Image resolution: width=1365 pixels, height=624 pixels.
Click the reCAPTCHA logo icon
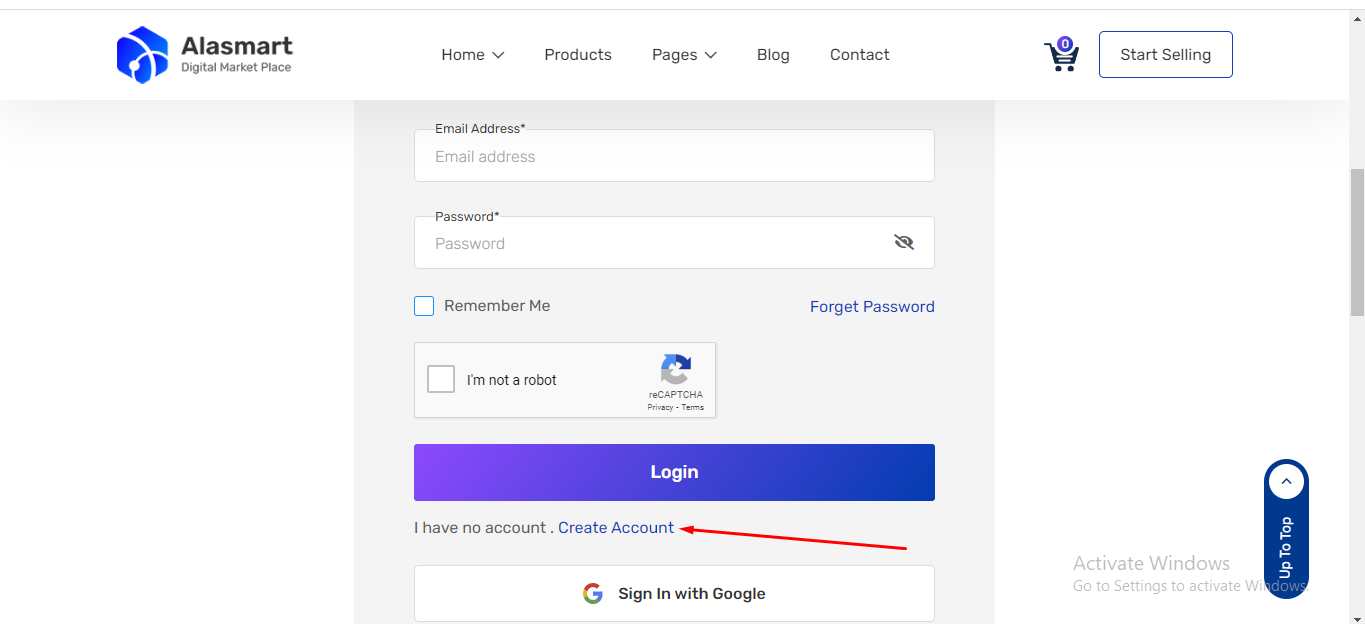676,370
